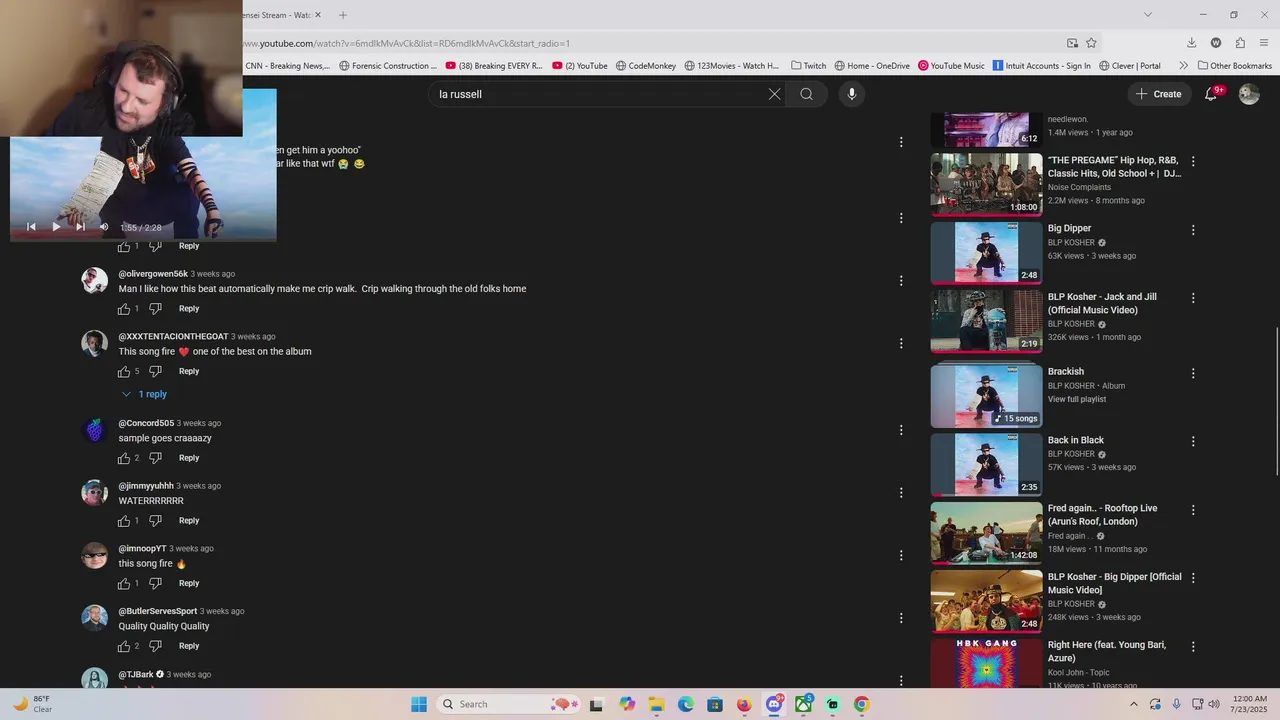Open the browser main menu (three dots)

point(1265,43)
